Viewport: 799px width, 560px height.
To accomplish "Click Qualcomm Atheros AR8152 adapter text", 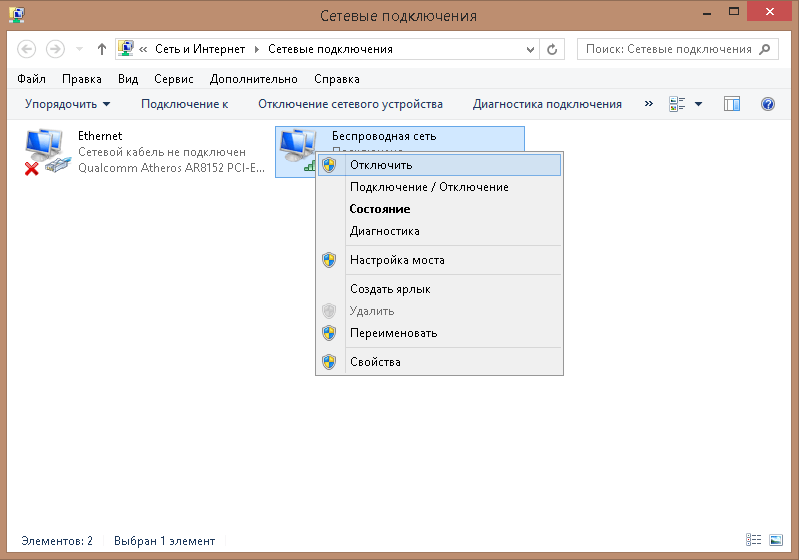I will (x=171, y=168).
